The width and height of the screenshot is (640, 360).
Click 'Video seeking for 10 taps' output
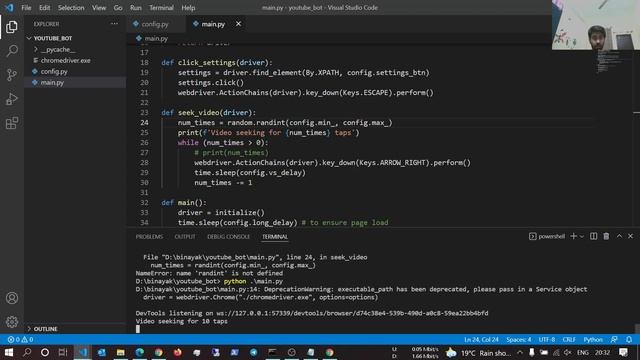182,321
